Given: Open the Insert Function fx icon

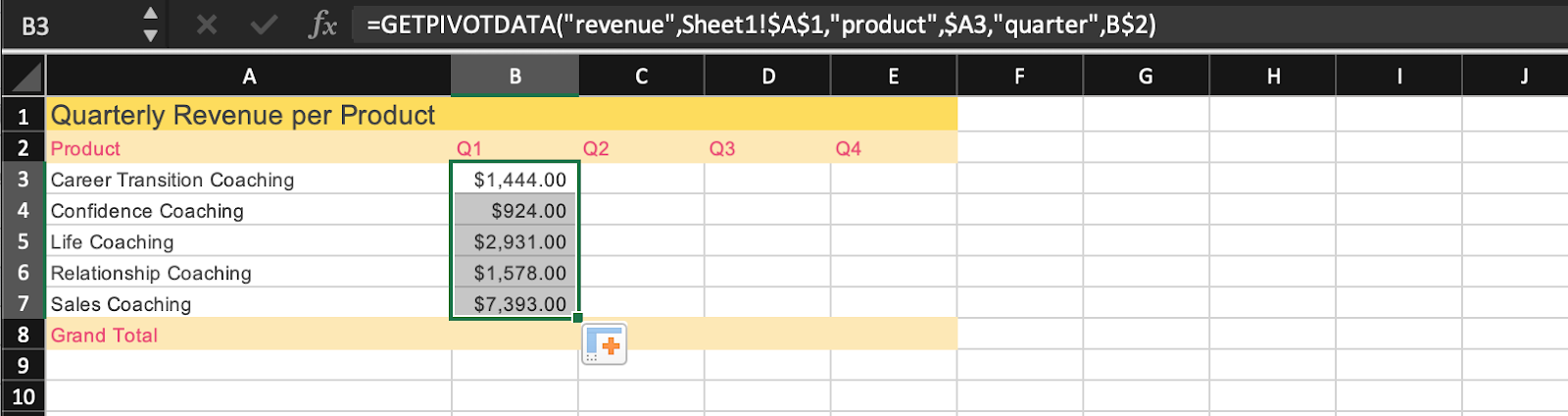Looking at the screenshot, I should (x=322, y=25).
